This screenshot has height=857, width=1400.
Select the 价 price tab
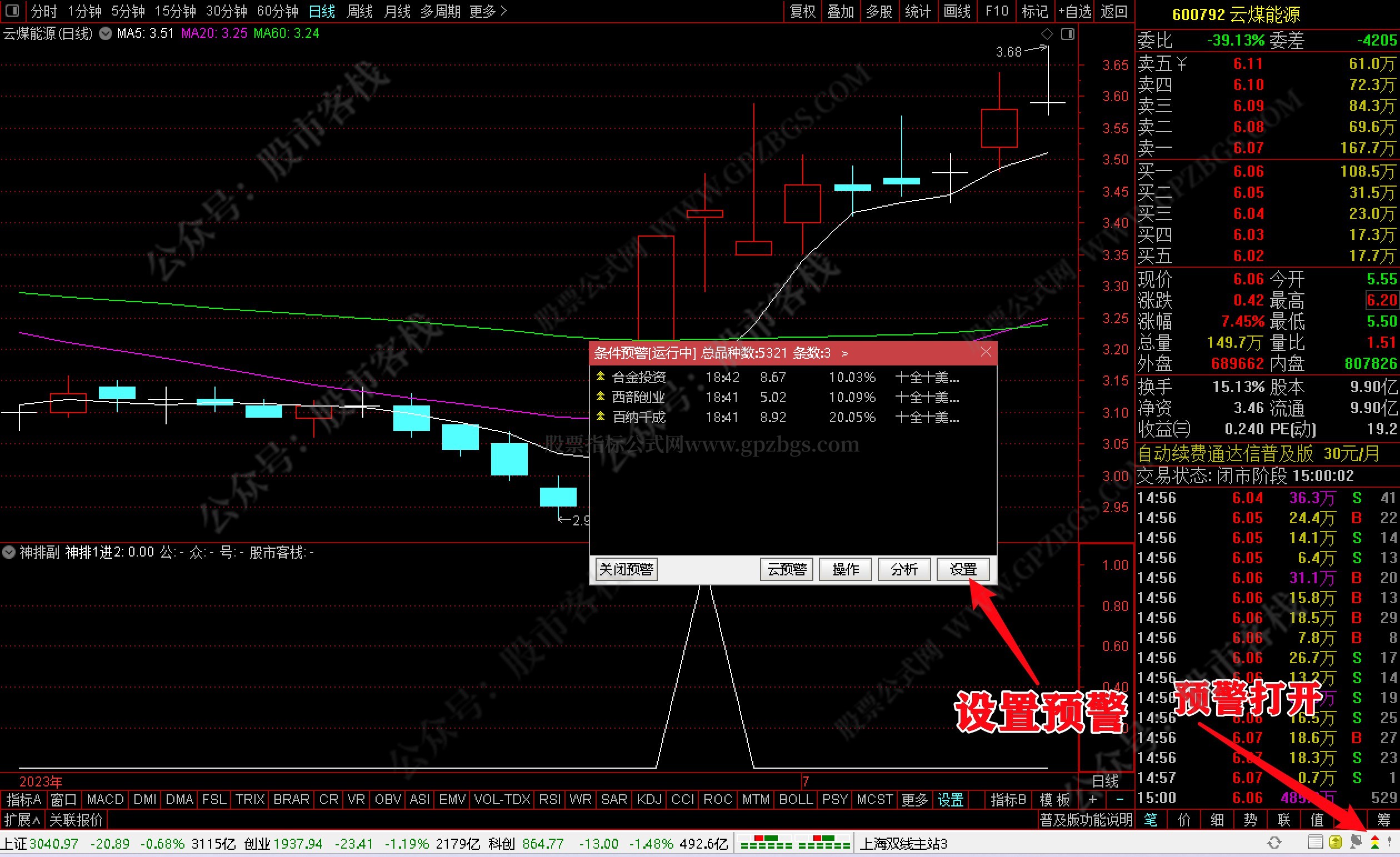(1184, 820)
